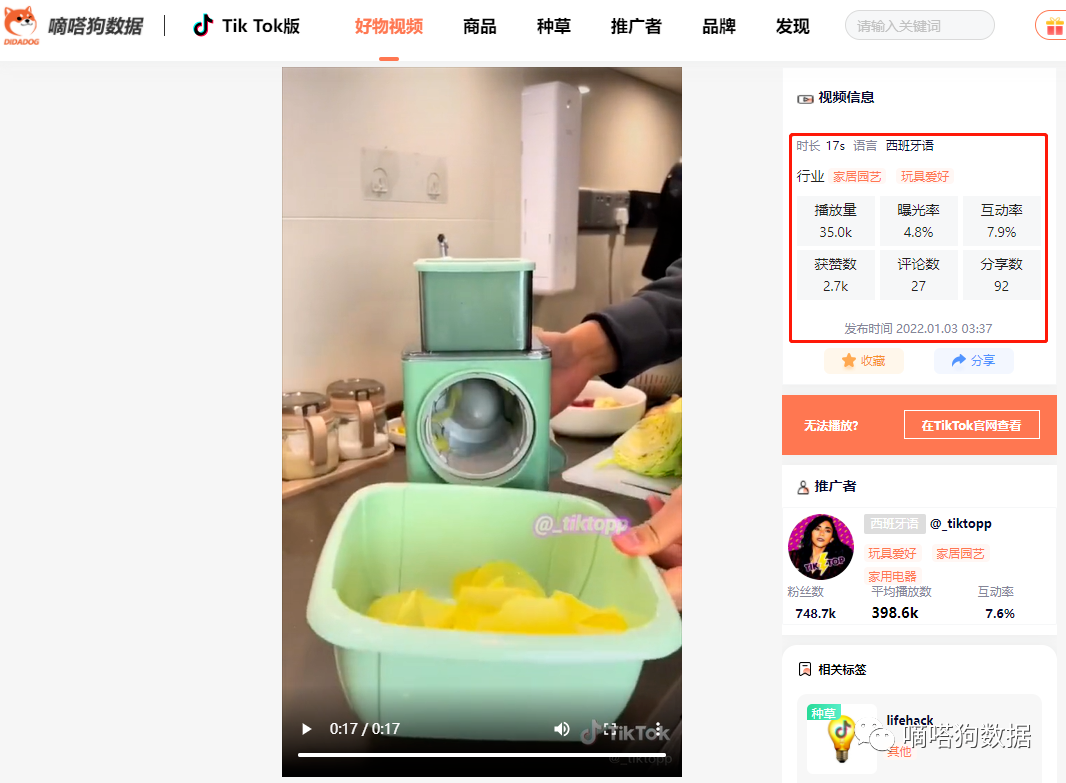Click the @_tiktopp username link
This screenshot has width=1066, height=783.
tap(961, 523)
